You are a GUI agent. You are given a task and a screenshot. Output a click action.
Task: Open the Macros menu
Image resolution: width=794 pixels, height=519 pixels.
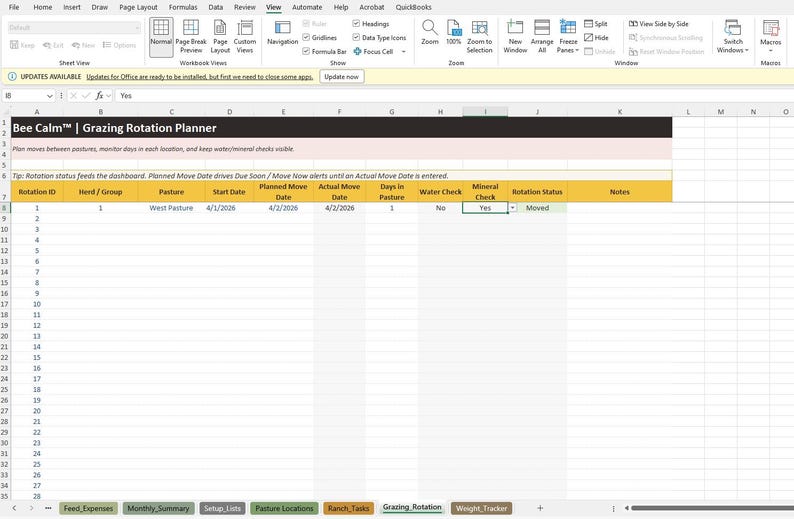770,36
